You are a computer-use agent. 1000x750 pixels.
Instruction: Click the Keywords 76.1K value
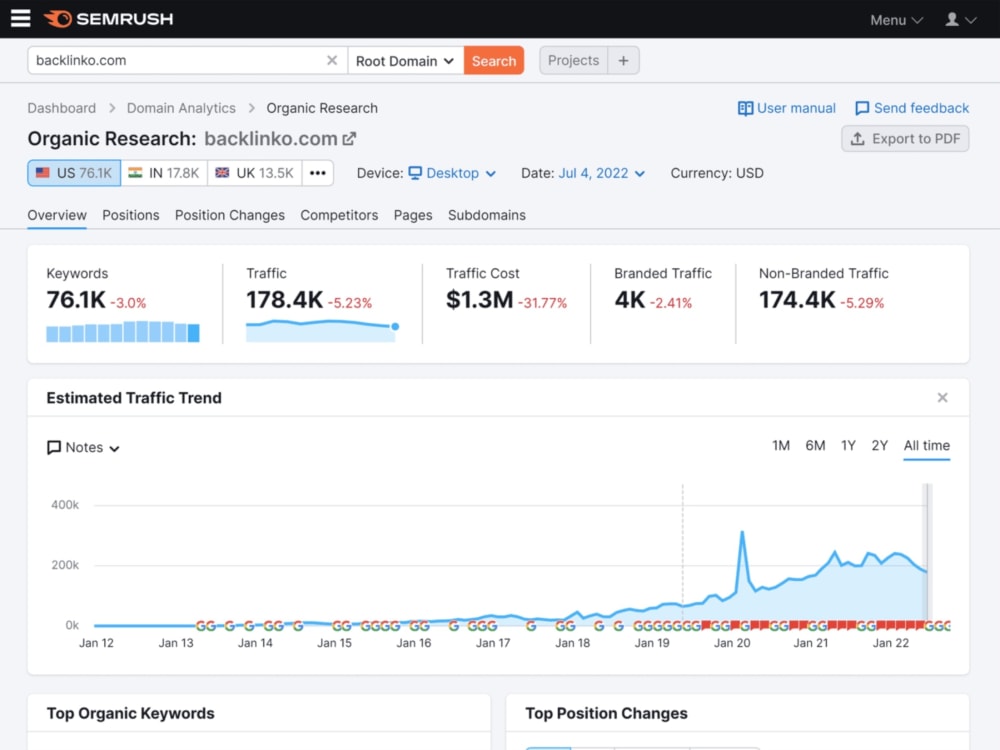76,300
